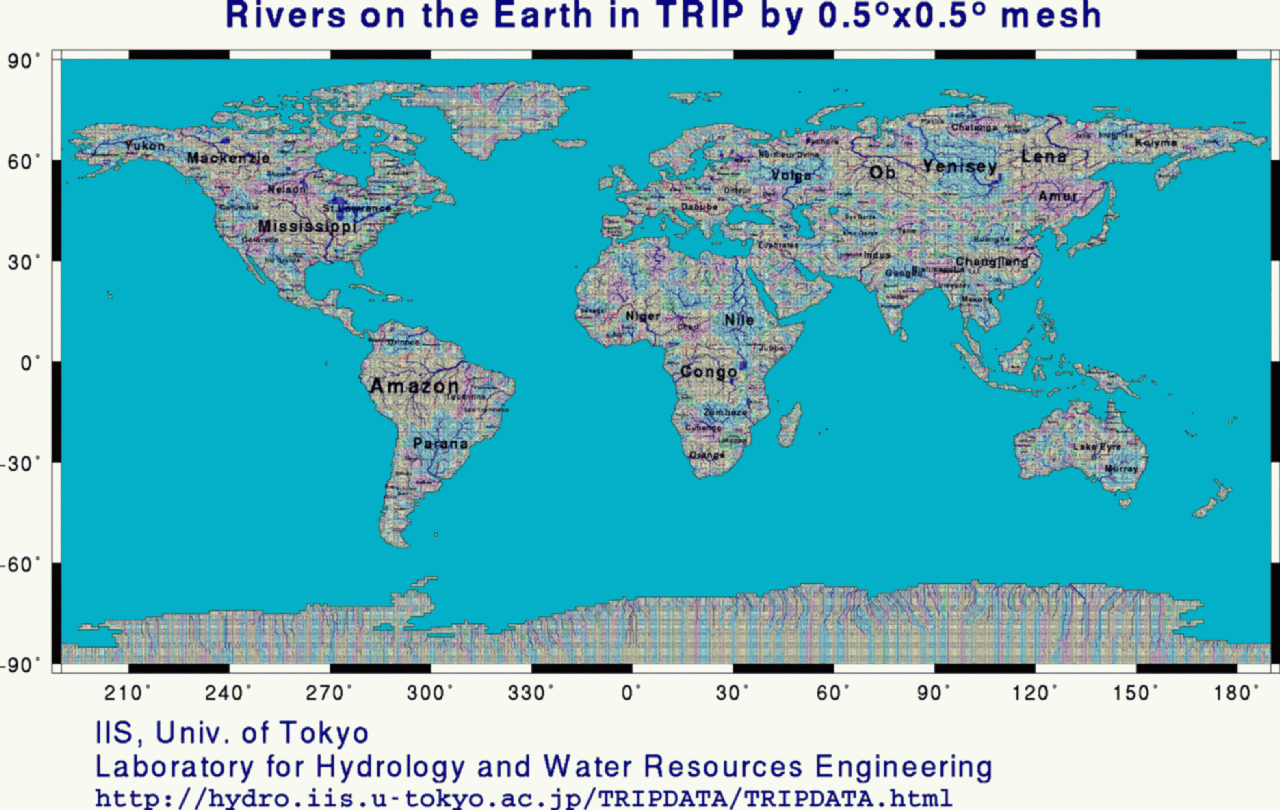Select the 150° longitude axis label
Viewport: 1280px width, 810px height.
pyautogui.click(x=1137, y=693)
